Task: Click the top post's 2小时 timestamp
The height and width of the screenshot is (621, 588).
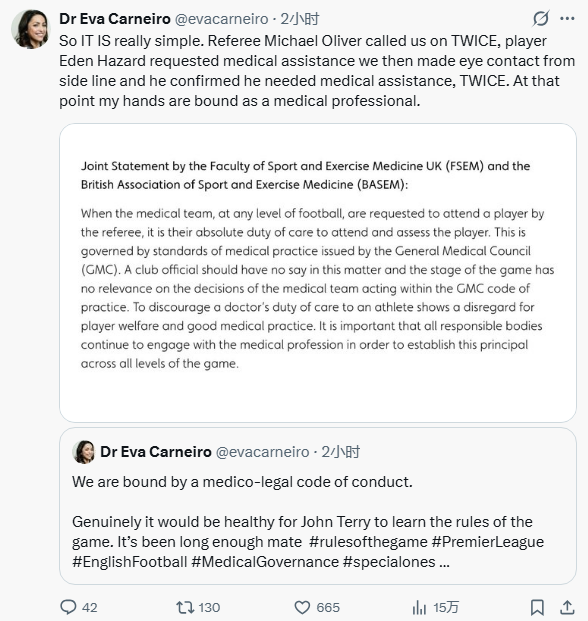Action: 300,19
